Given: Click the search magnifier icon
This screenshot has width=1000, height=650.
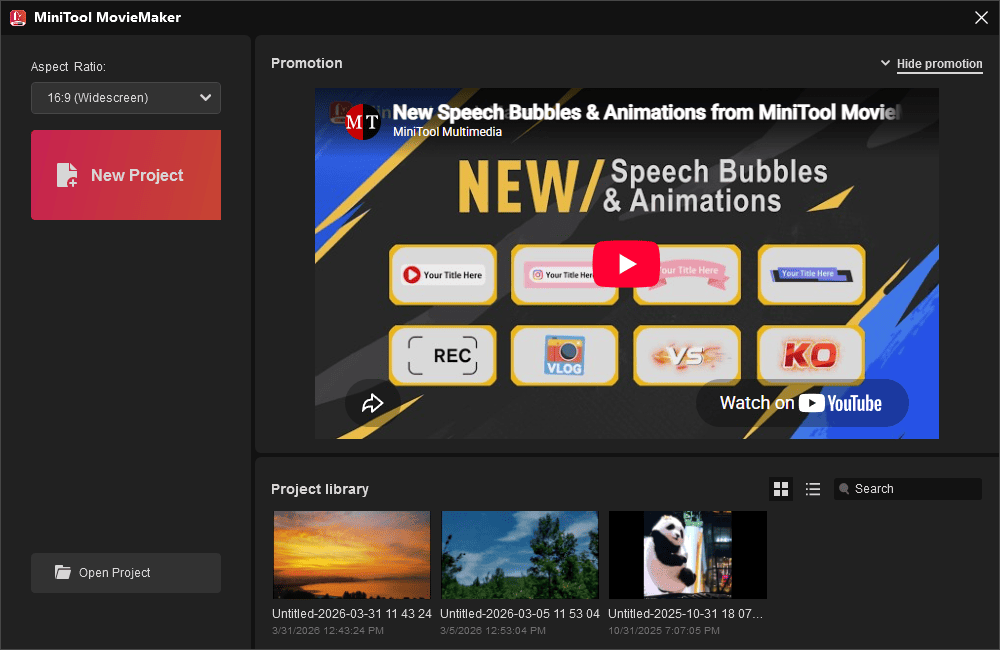Looking at the screenshot, I should click(844, 489).
